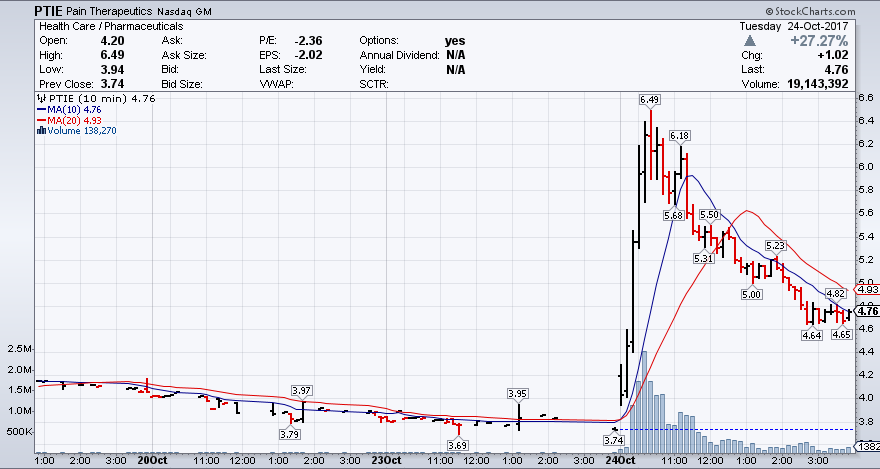880x469 pixels.
Task: Click the copyright symbol before StockCharts.com
Action: pos(790,10)
